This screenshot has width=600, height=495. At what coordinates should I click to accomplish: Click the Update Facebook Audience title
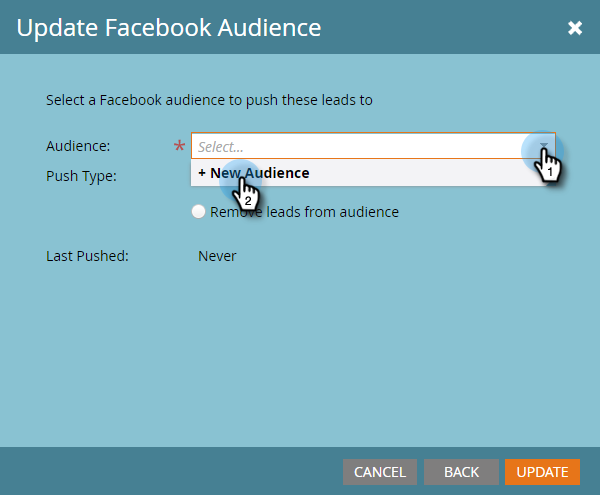point(169,28)
